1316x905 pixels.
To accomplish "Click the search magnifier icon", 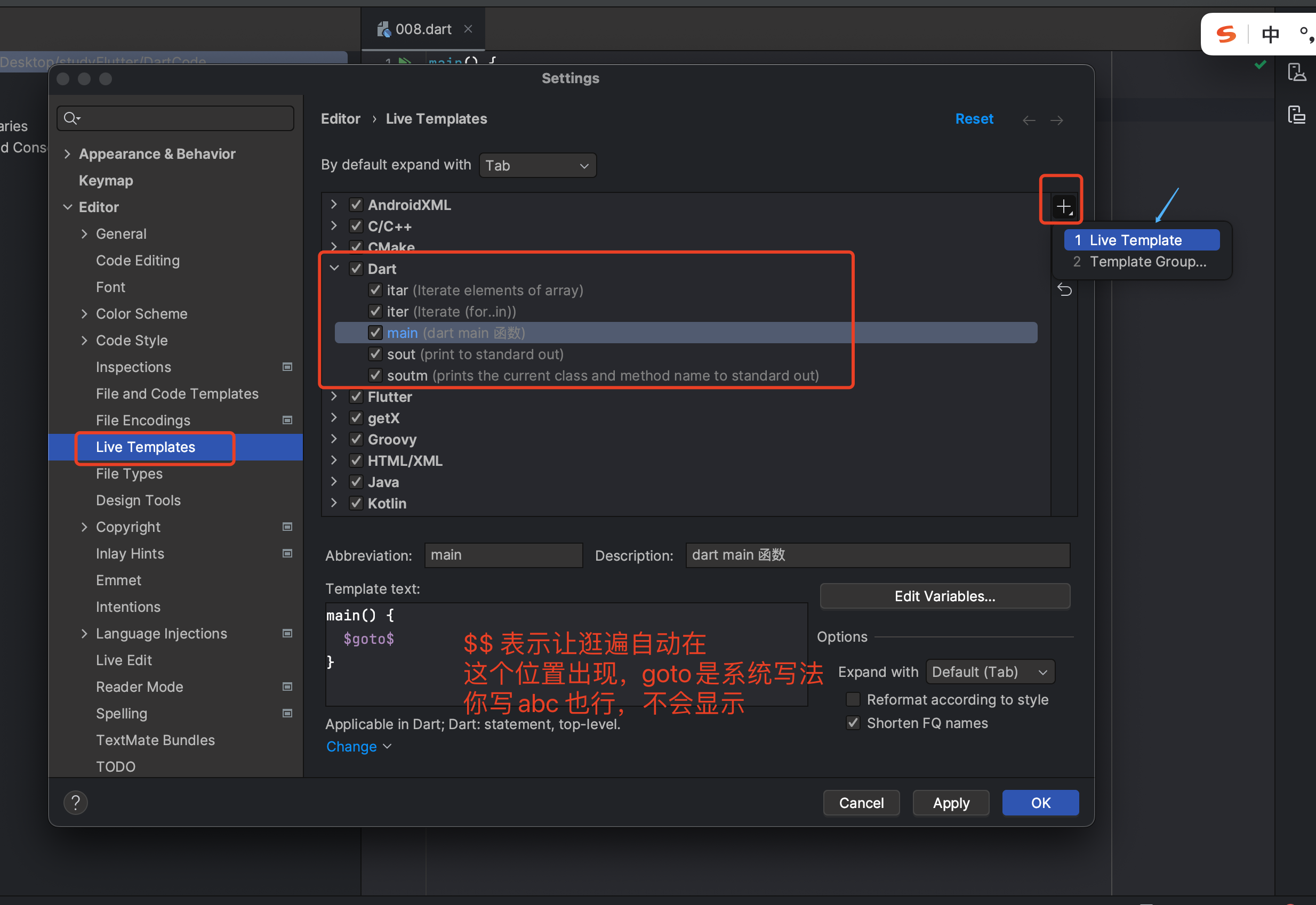I will click(71, 118).
